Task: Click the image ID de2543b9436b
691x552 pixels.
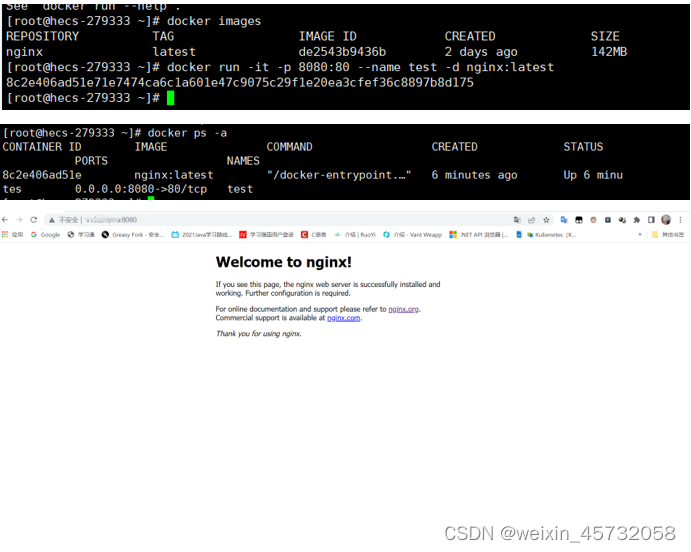Action: (342, 52)
